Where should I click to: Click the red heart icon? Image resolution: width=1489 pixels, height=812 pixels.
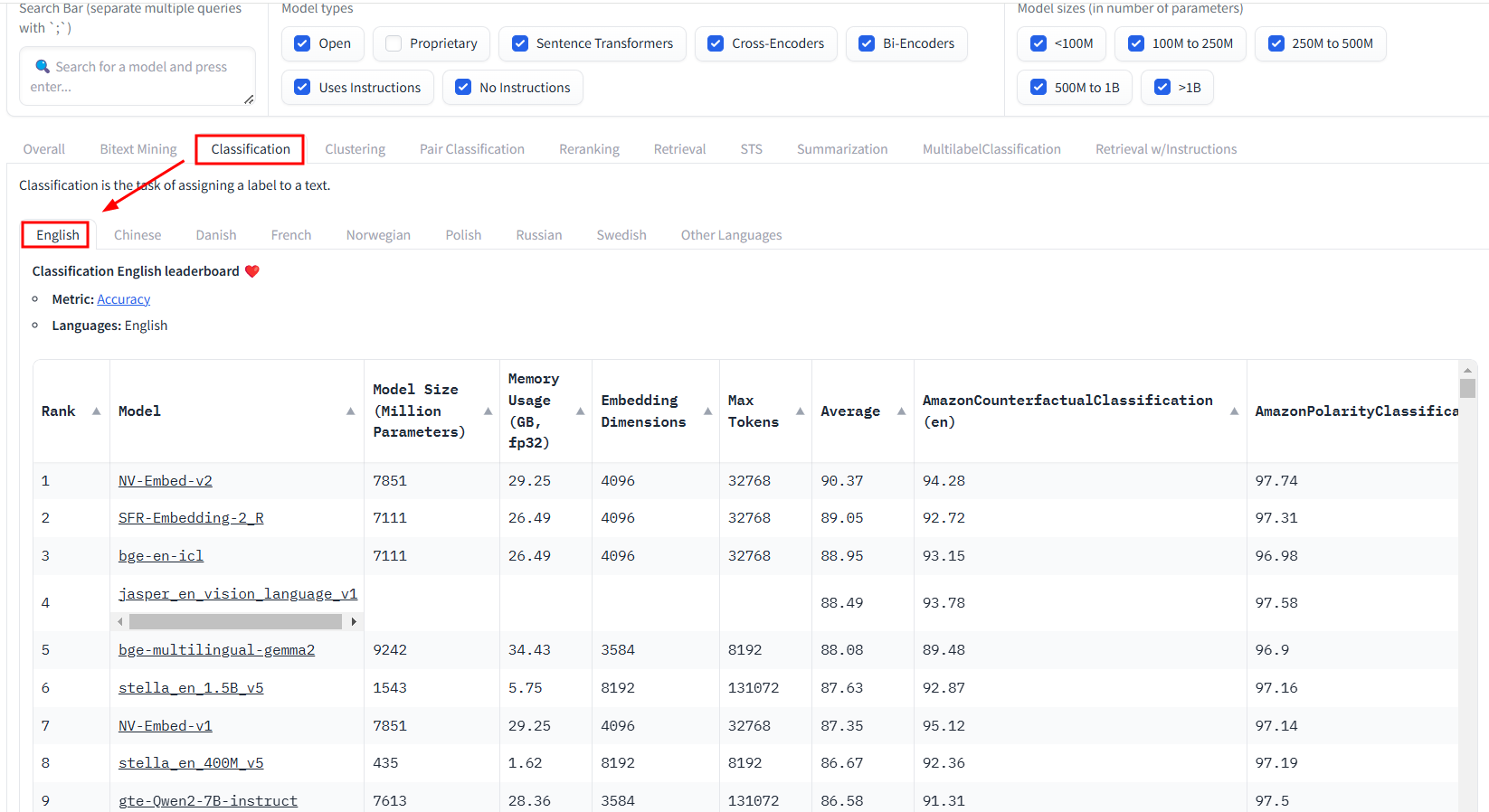tap(252, 271)
